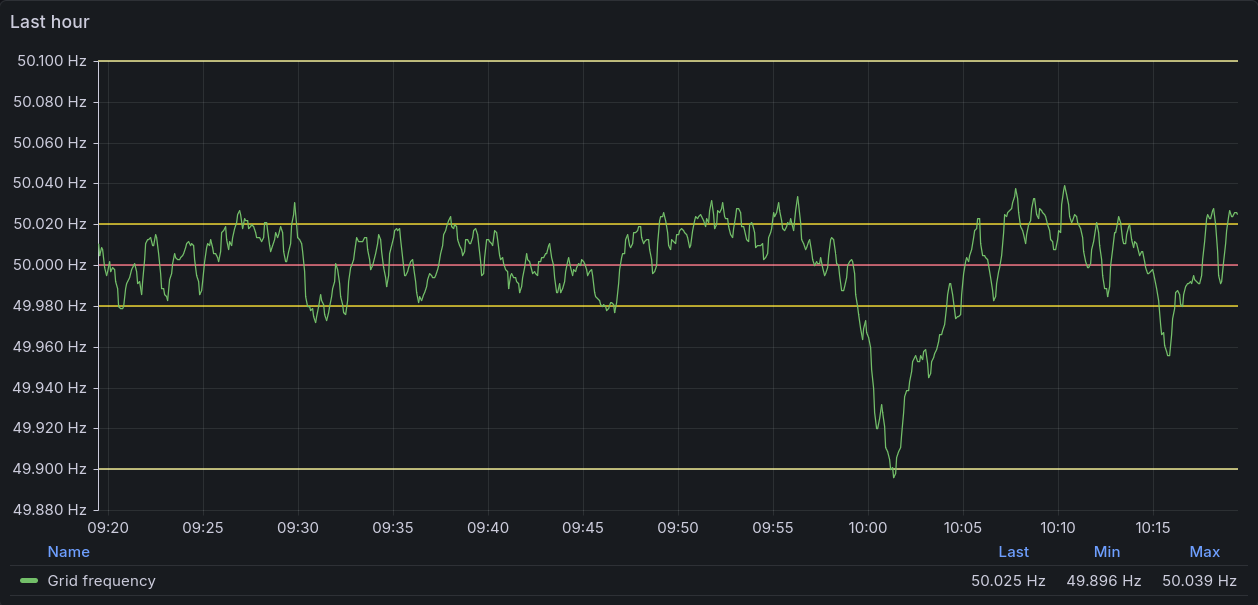Click the 50.039 Hz Max value in legend
Image resolution: width=1258 pixels, height=605 pixels.
pyautogui.click(x=1199, y=581)
